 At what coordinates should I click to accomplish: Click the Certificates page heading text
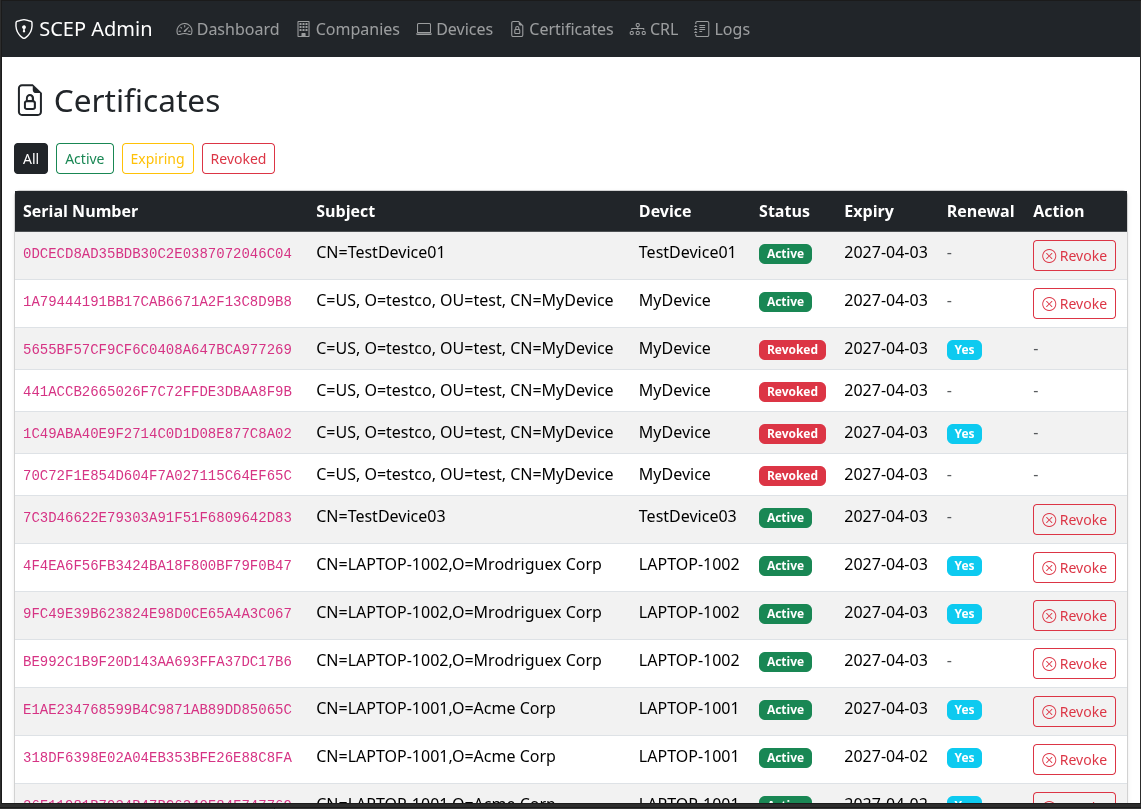coord(137,100)
